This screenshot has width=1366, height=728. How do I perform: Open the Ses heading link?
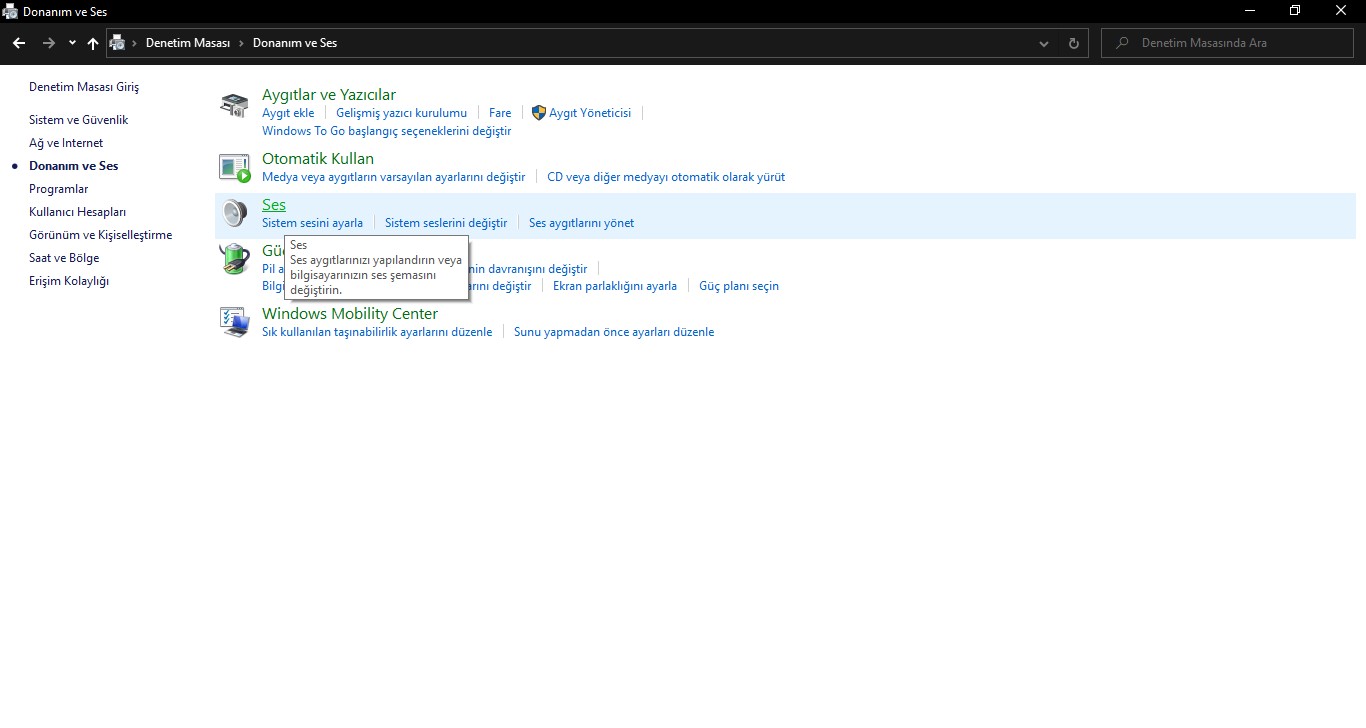274,205
